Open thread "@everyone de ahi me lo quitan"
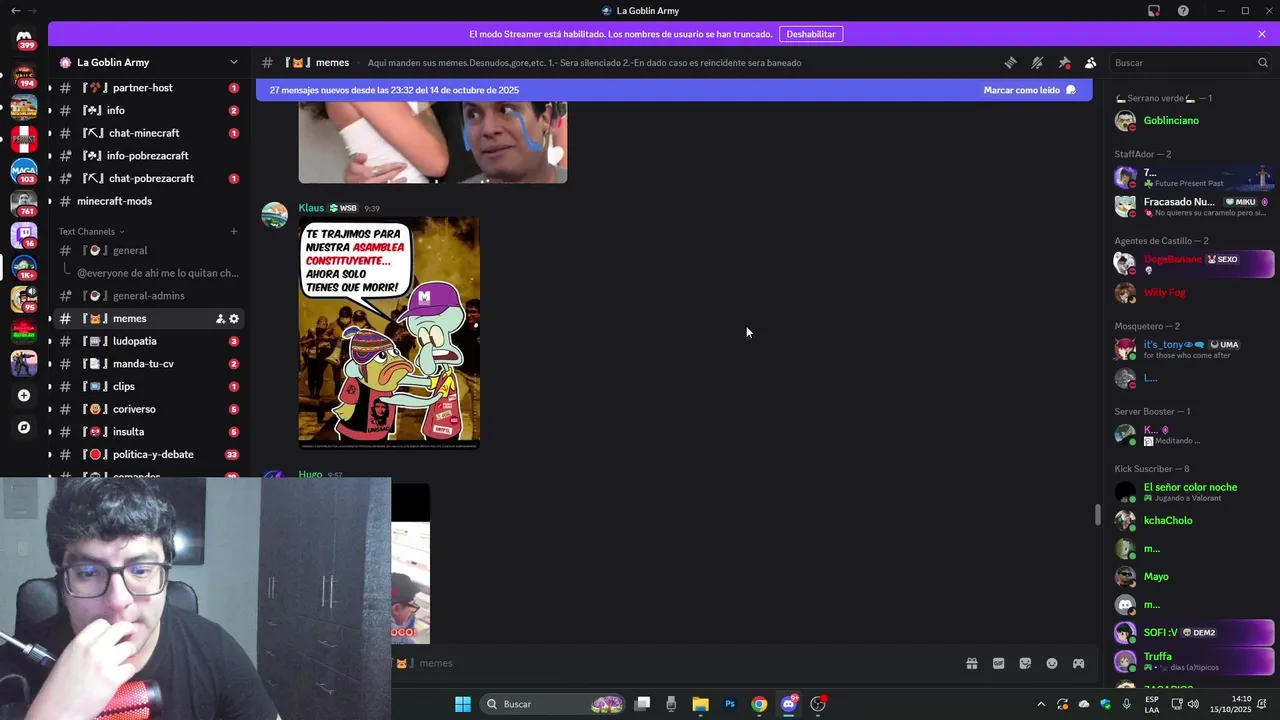Image resolution: width=1280 pixels, height=720 pixels. click(x=158, y=273)
